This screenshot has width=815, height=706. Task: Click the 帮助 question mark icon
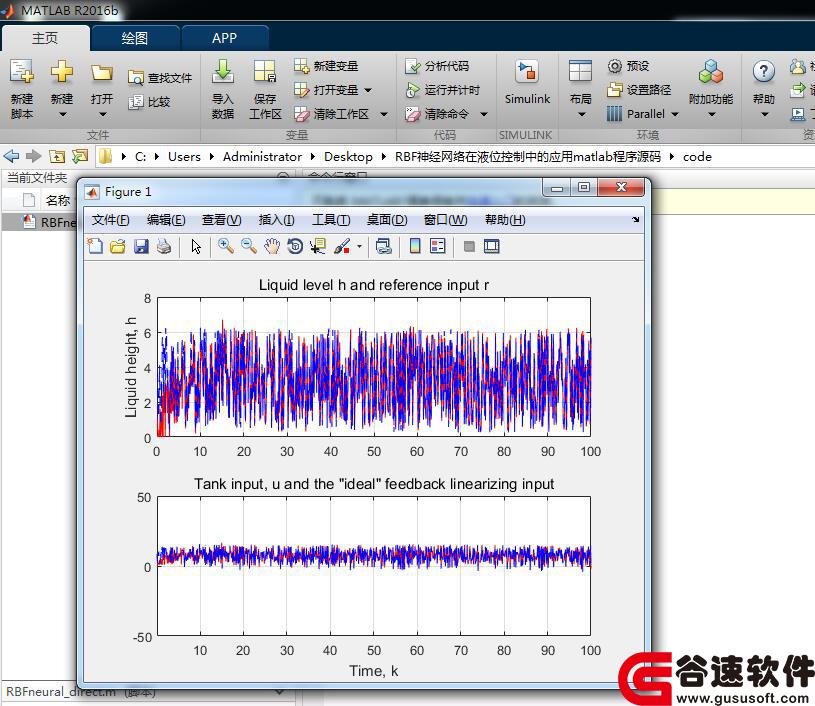[x=764, y=72]
